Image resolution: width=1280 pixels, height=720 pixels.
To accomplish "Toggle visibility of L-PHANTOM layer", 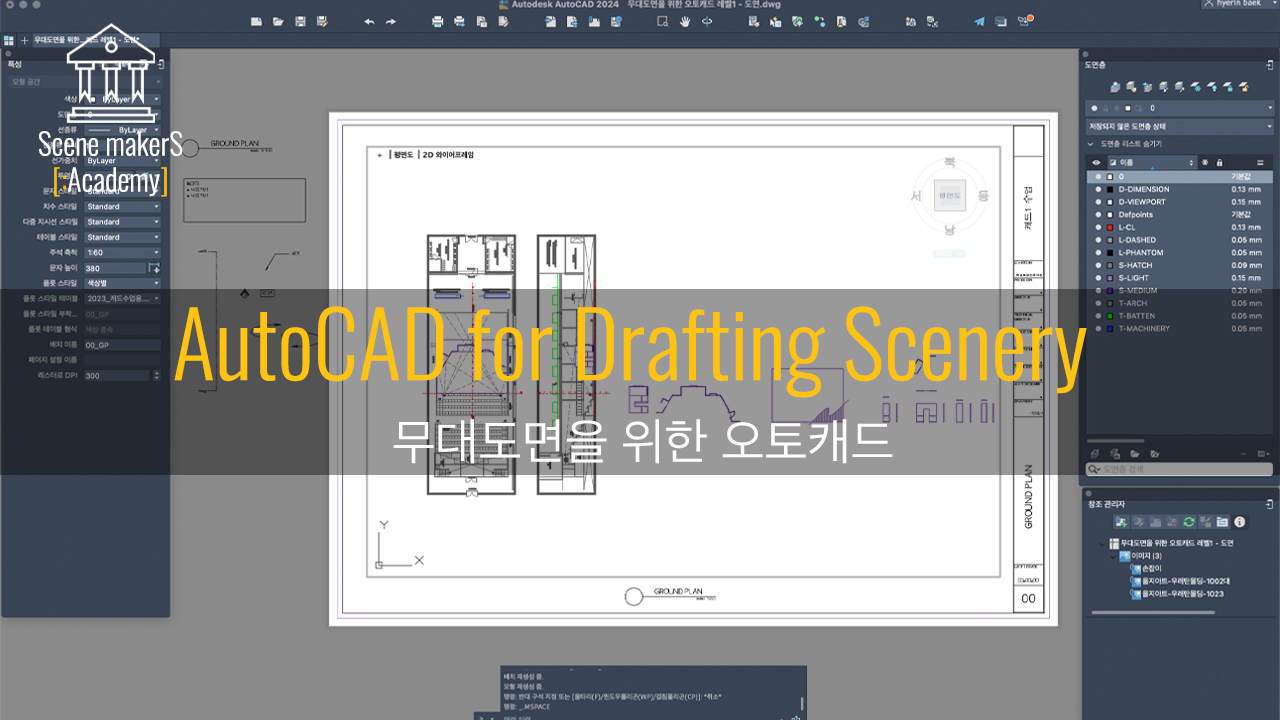I will (x=1098, y=252).
